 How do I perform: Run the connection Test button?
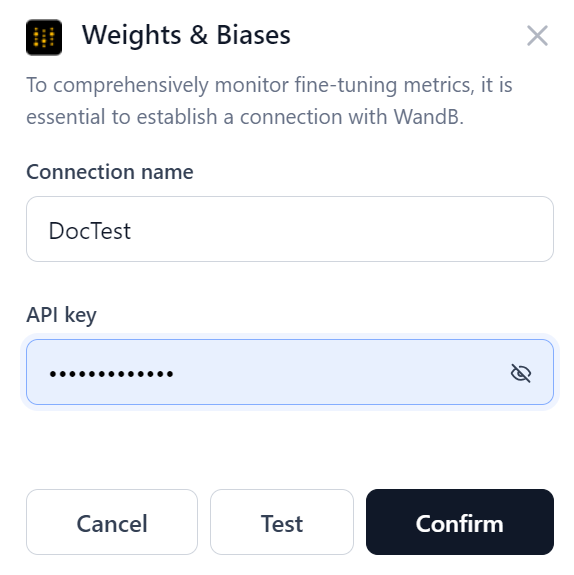(282, 522)
